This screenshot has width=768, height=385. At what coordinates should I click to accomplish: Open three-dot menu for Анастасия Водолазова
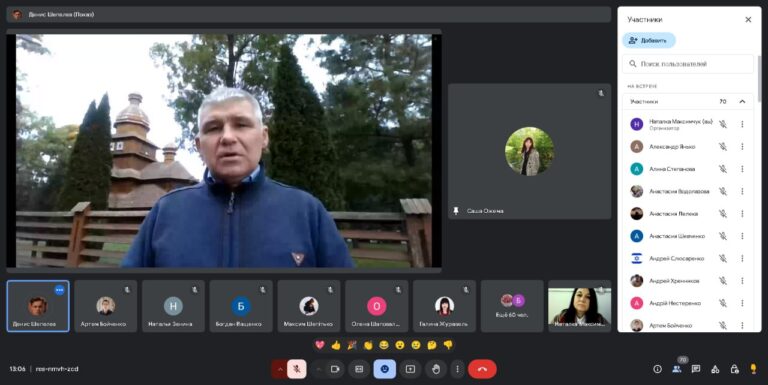point(743,191)
